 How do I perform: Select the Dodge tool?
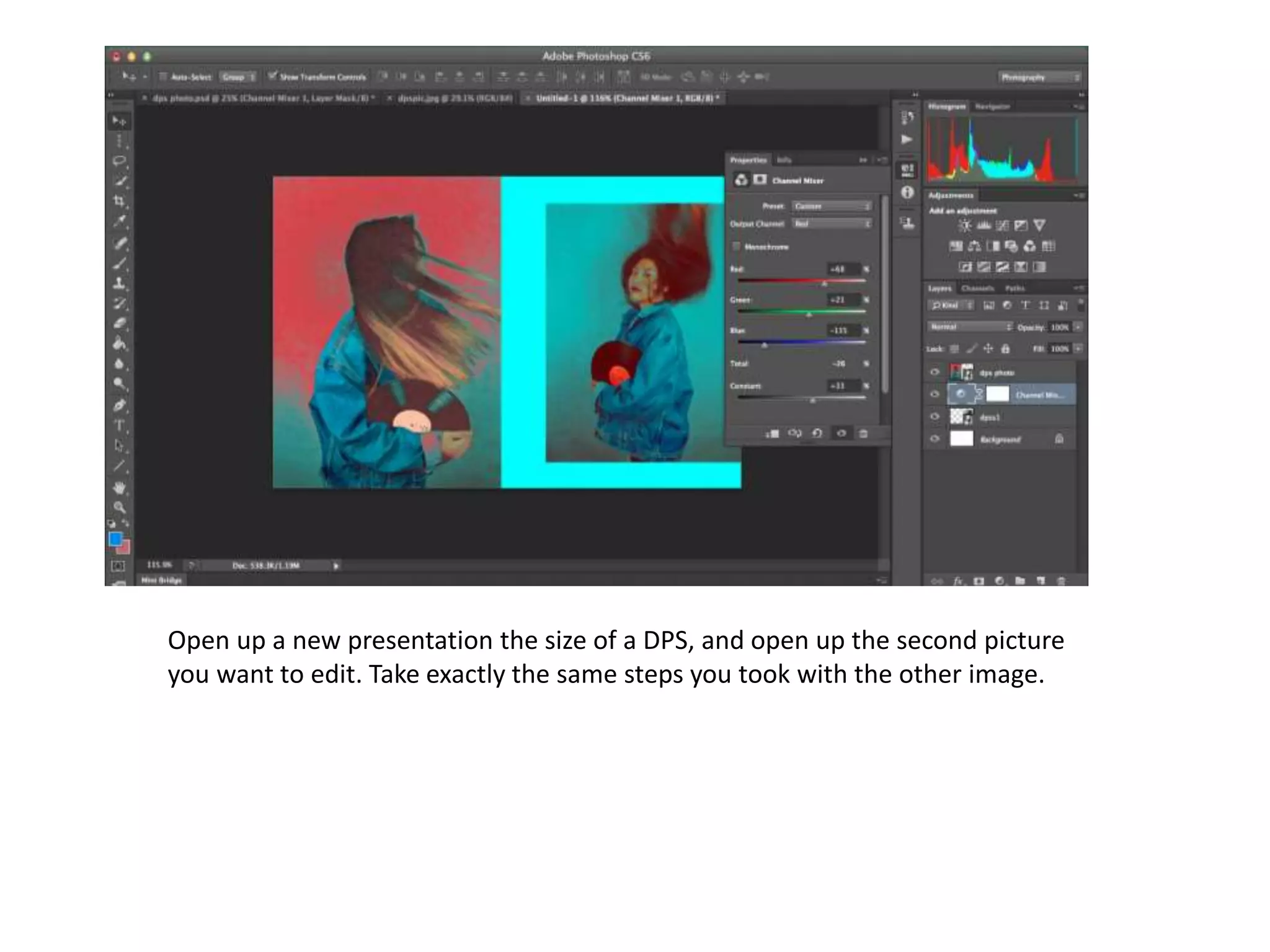[x=118, y=384]
